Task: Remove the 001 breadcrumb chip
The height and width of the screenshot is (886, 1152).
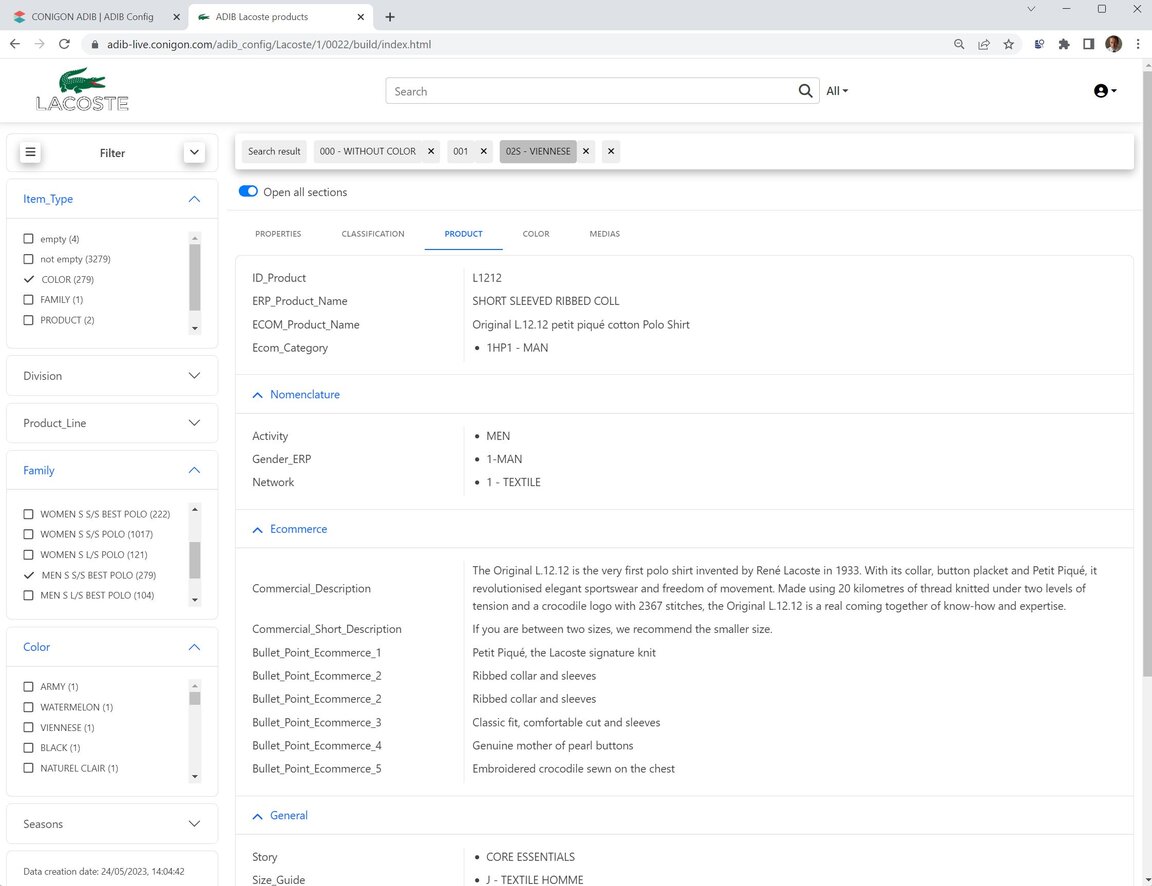Action: [483, 151]
